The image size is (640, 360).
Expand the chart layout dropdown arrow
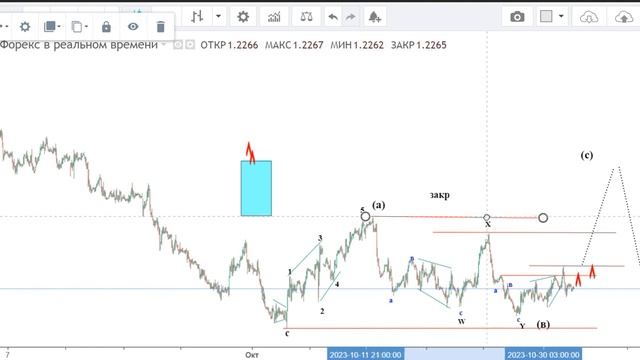point(561,16)
